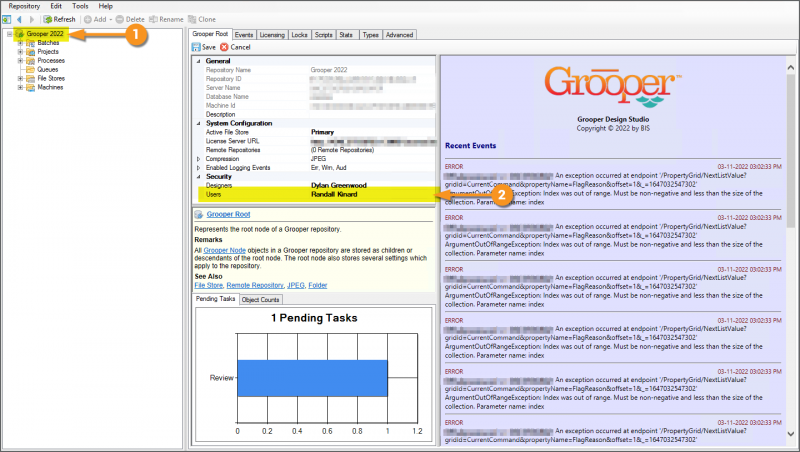Click the Add toolbar button
Image resolution: width=800 pixels, height=452 pixels.
pos(97,19)
